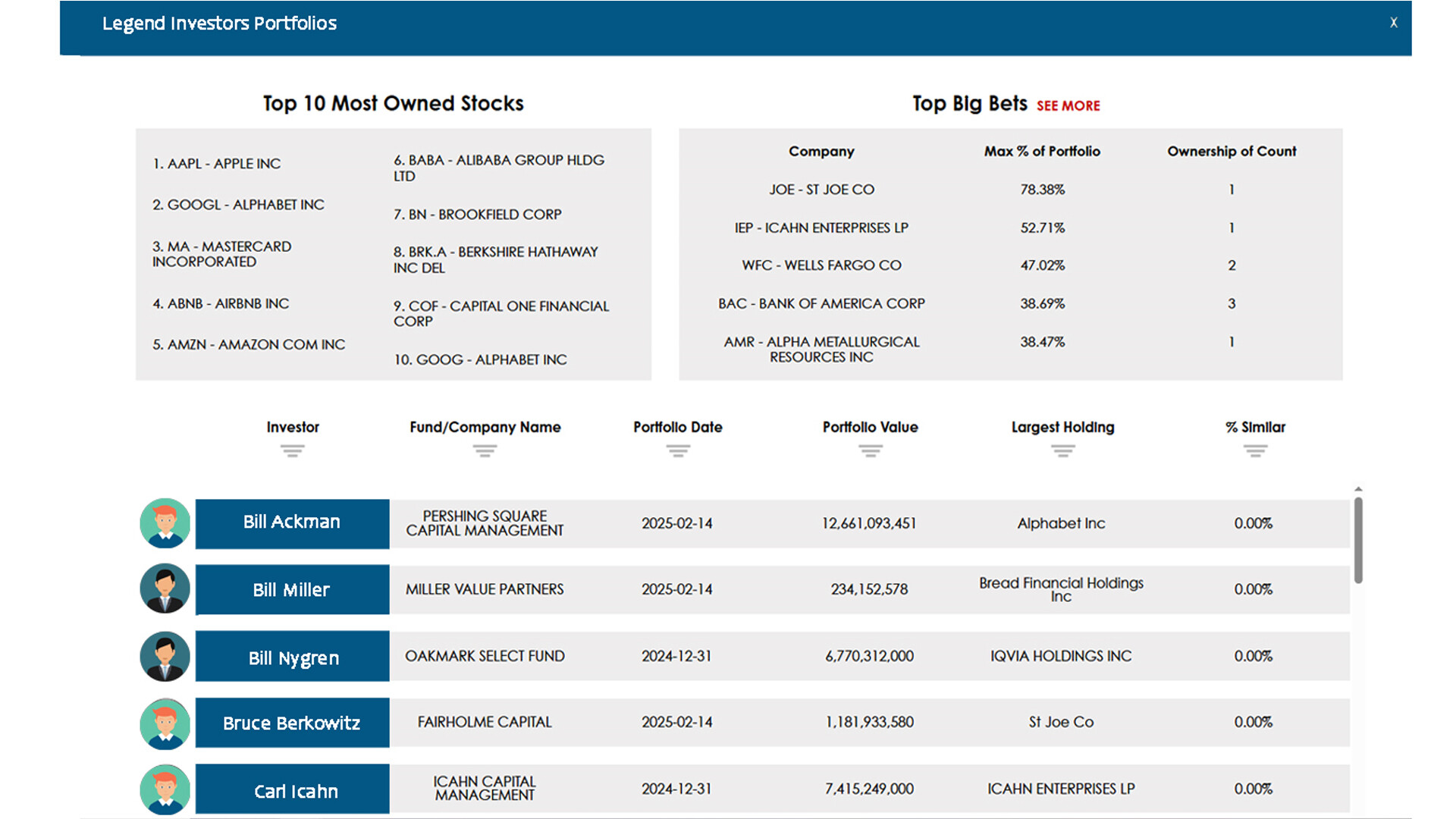The width and height of the screenshot is (1456, 819).
Task: Click Carl Icahn's avatar icon
Action: pos(165,789)
